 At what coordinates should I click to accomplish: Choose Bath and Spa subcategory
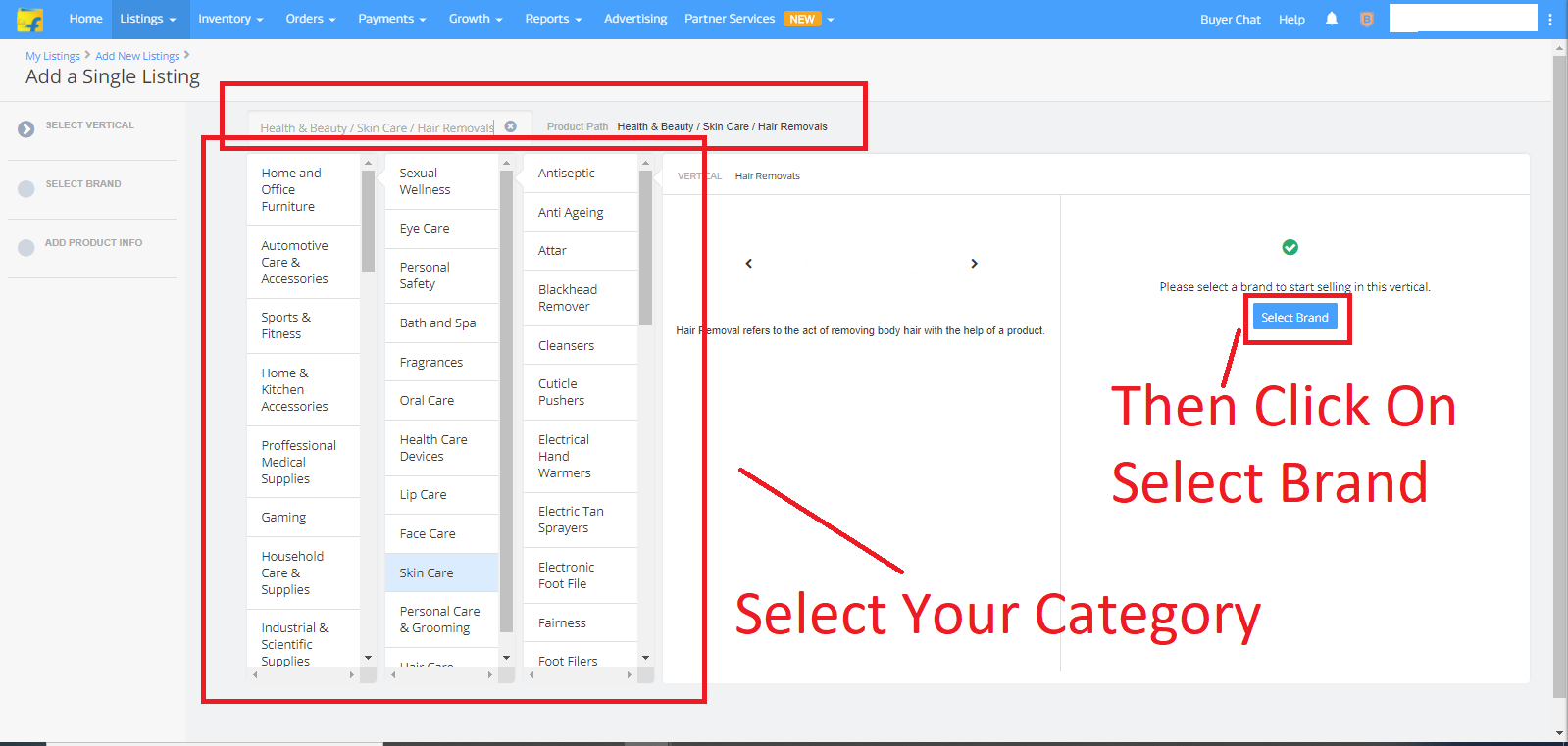(x=441, y=323)
